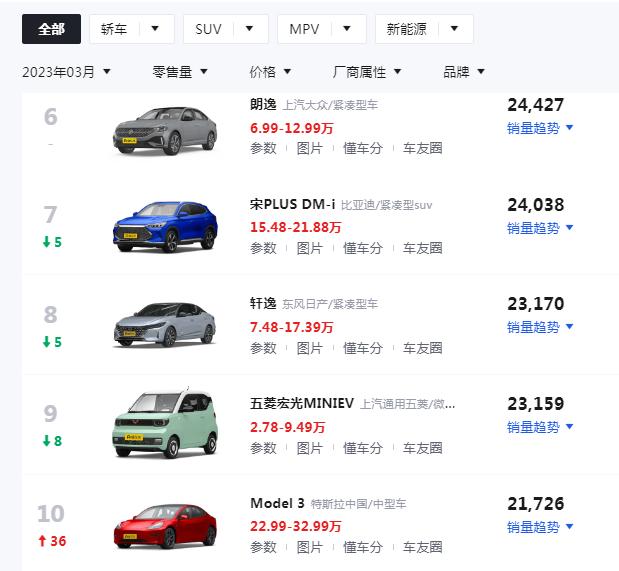Open the 品牌 filter dropdown
The height and width of the screenshot is (571, 619).
click(464, 72)
